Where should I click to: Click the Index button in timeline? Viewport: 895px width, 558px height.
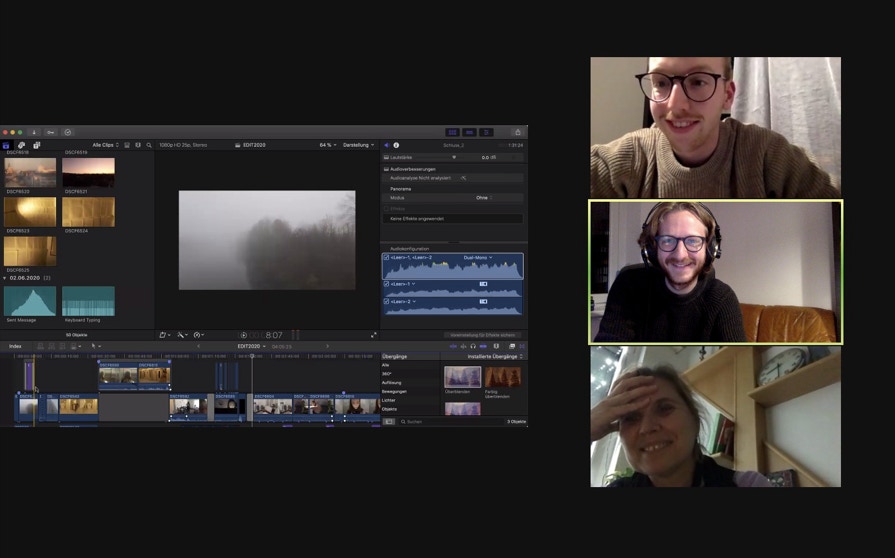[15, 346]
